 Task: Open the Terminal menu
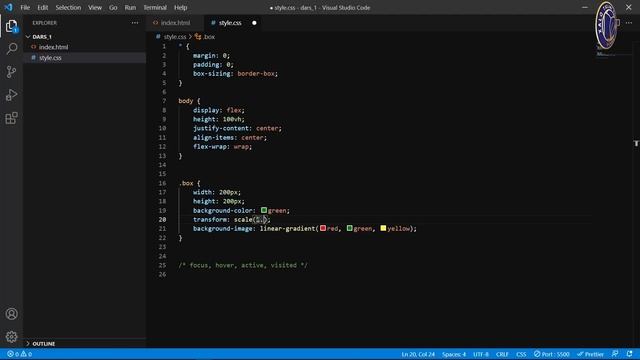click(x=155, y=7)
